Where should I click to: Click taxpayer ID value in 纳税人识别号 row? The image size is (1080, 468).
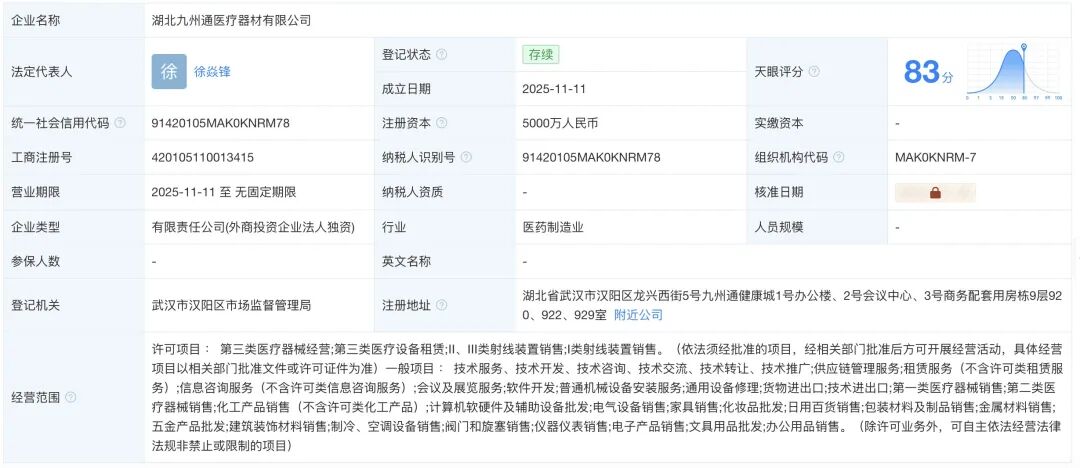click(x=592, y=157)
